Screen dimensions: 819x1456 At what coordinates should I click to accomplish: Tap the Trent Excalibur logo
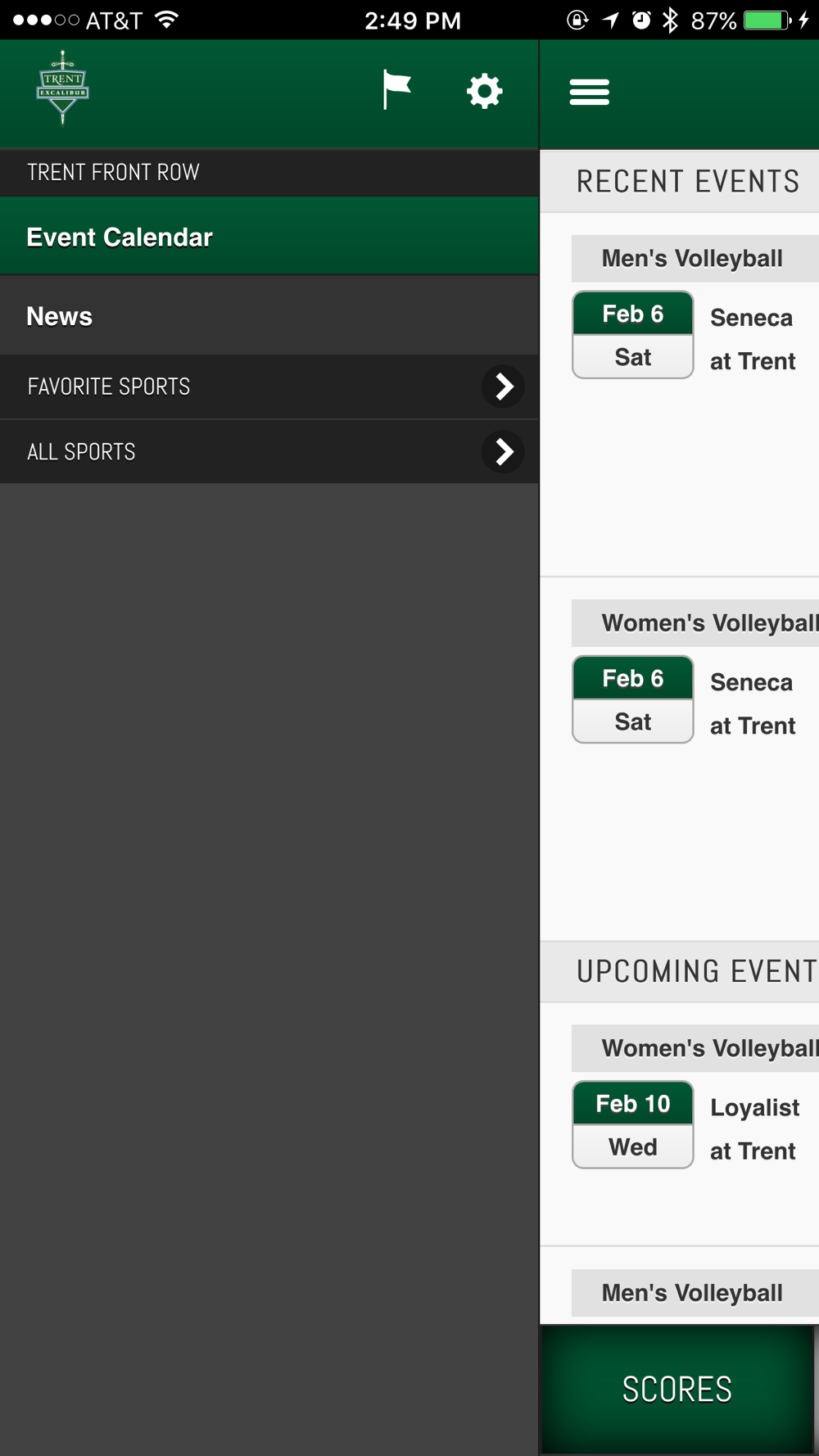click(63, 88)
